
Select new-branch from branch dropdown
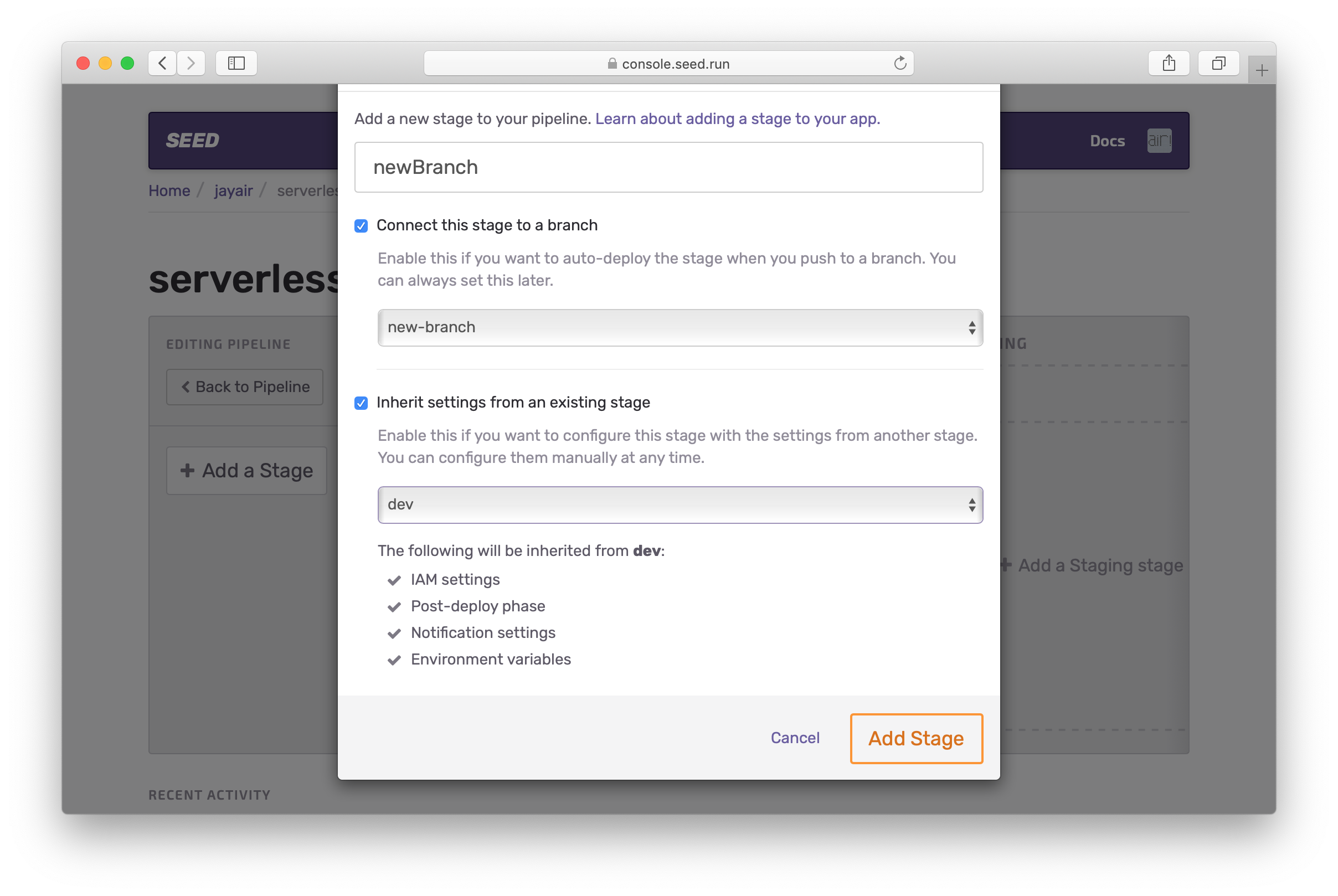679,327
